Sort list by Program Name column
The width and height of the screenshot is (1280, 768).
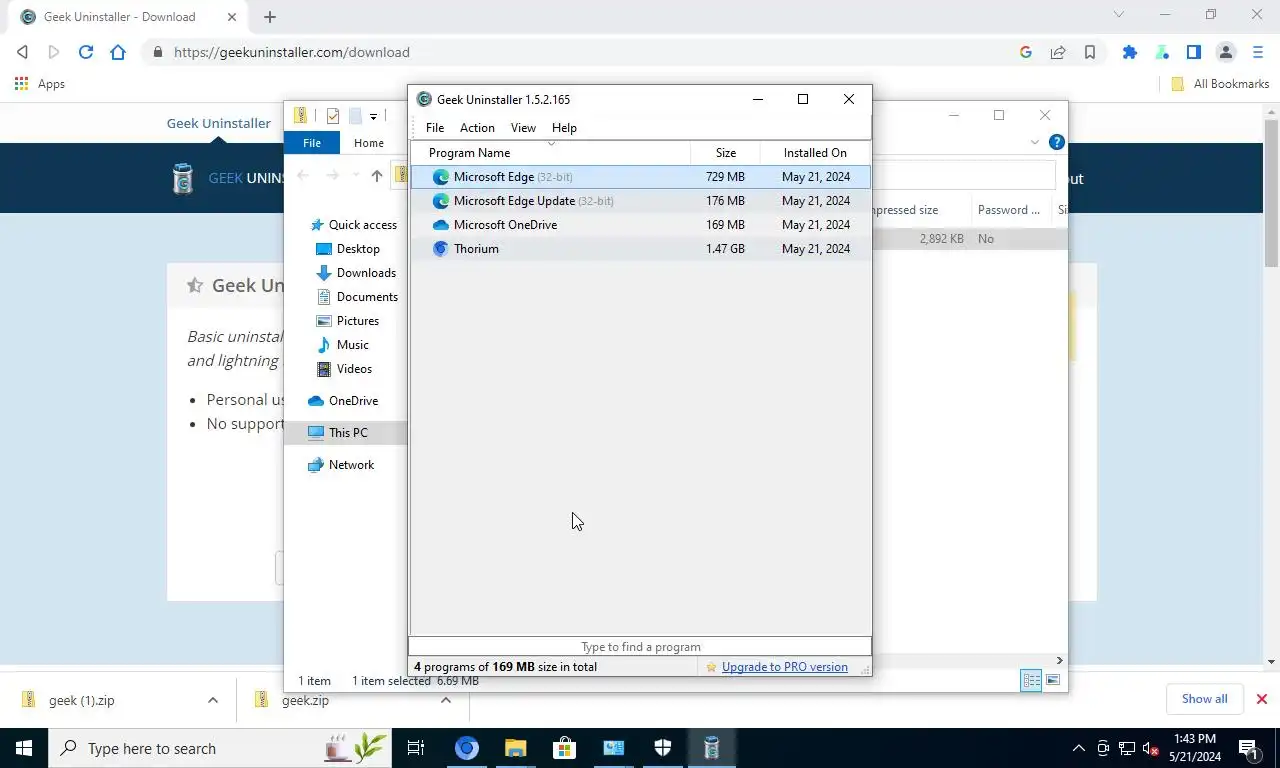550,153
